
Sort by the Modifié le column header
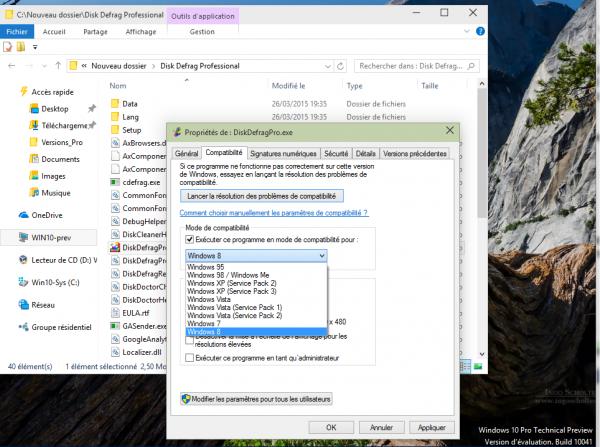click(x=288, y=86)
